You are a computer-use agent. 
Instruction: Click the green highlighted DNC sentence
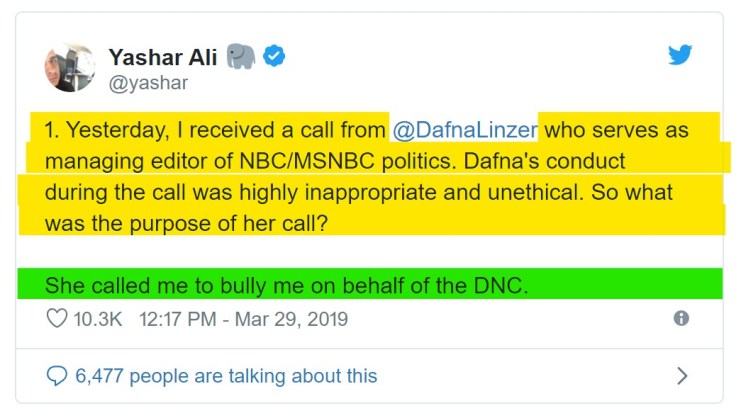coord(286,286)
